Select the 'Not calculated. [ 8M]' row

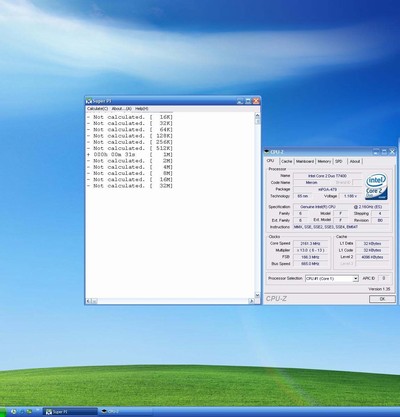(130, 173)
